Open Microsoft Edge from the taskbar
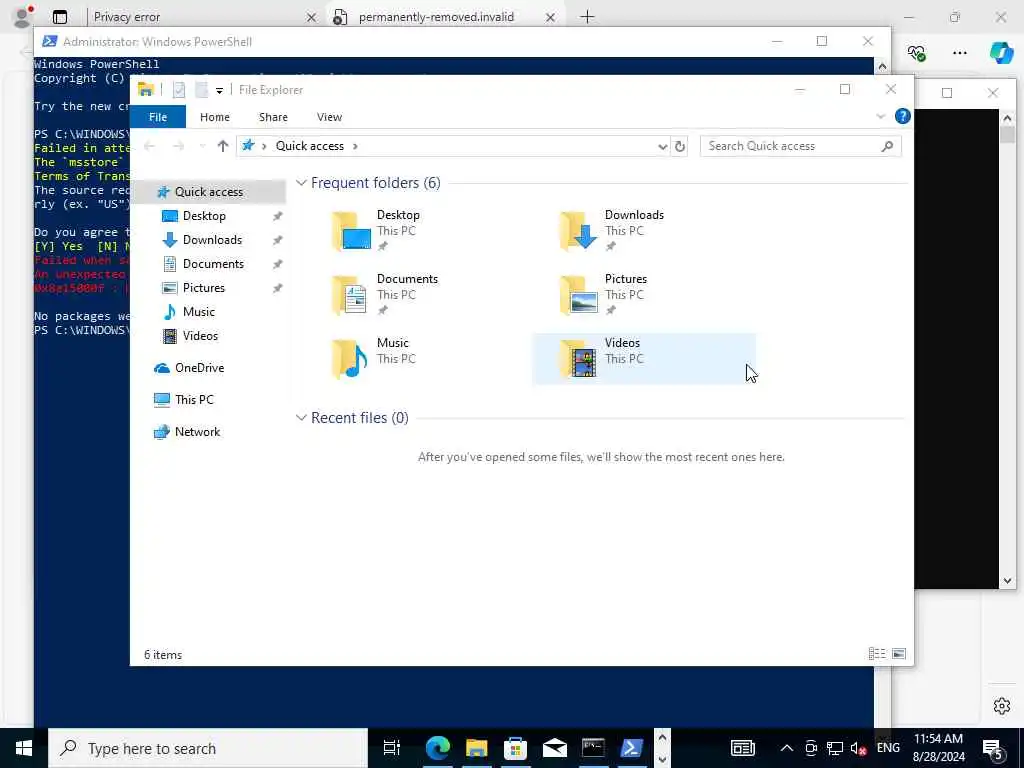 coord(438,748)
